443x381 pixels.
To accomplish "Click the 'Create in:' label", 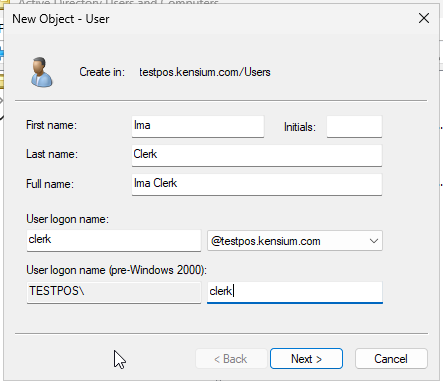I will tap(102, 72).
